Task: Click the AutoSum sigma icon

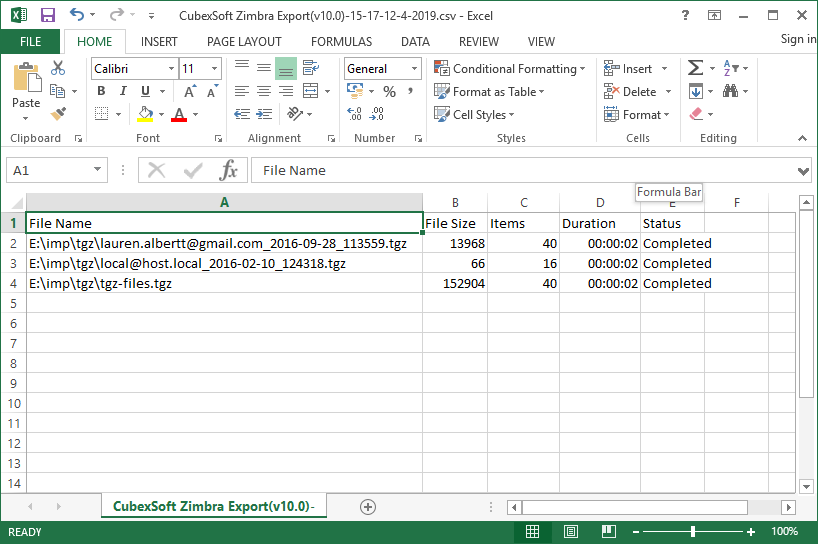Action: click(695, 68)
